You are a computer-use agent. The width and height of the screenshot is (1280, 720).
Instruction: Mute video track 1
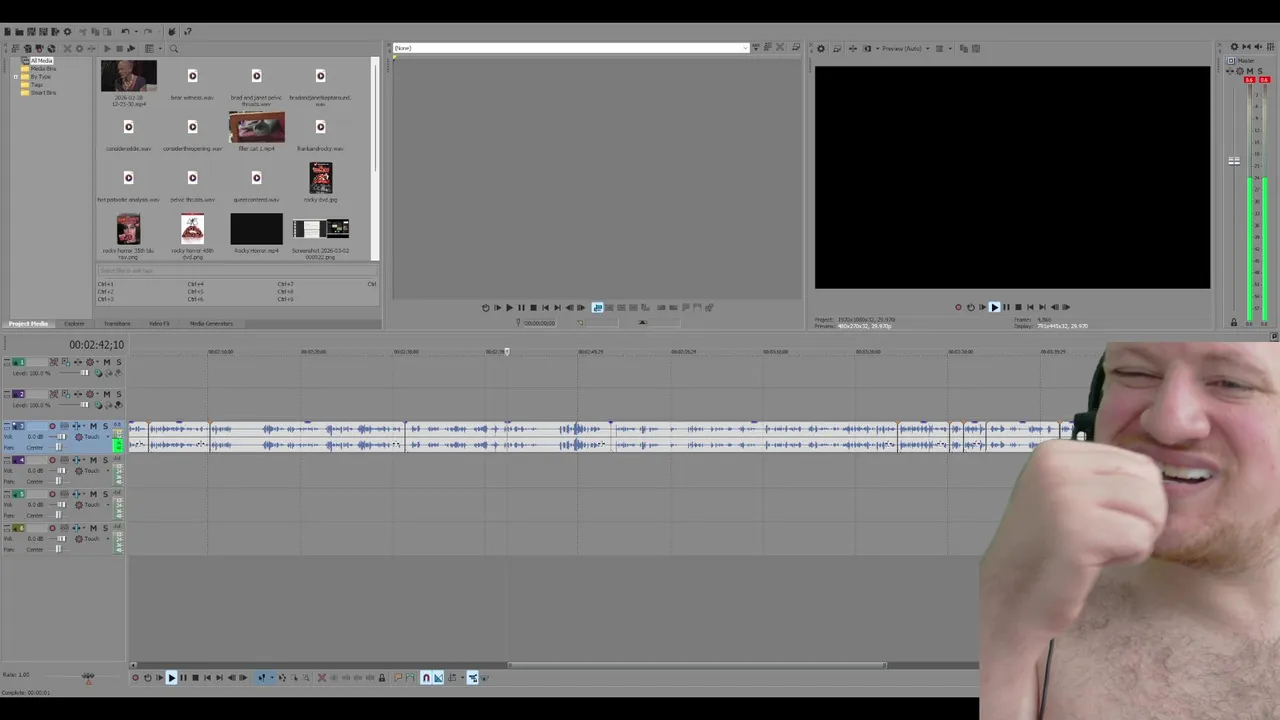107,362
